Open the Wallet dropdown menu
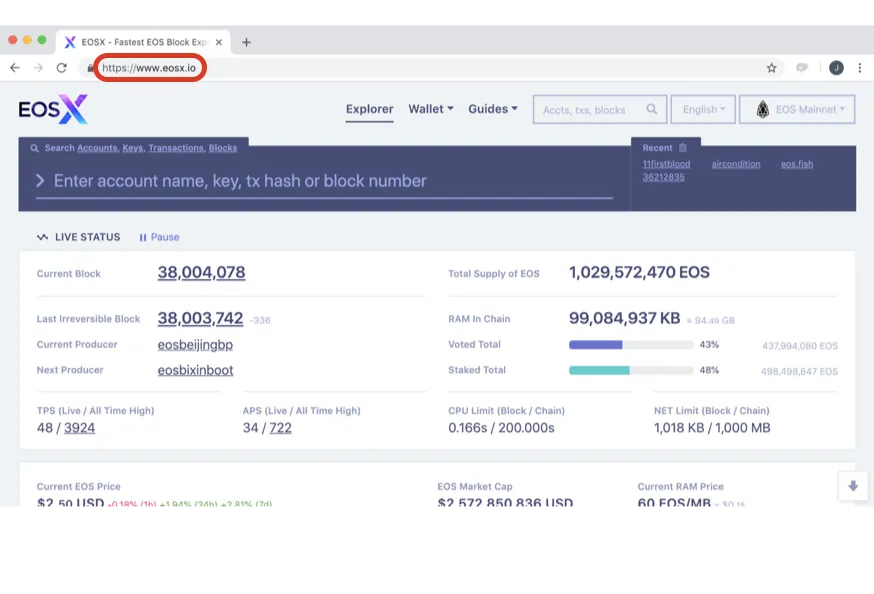 click(x=431, y=109)
